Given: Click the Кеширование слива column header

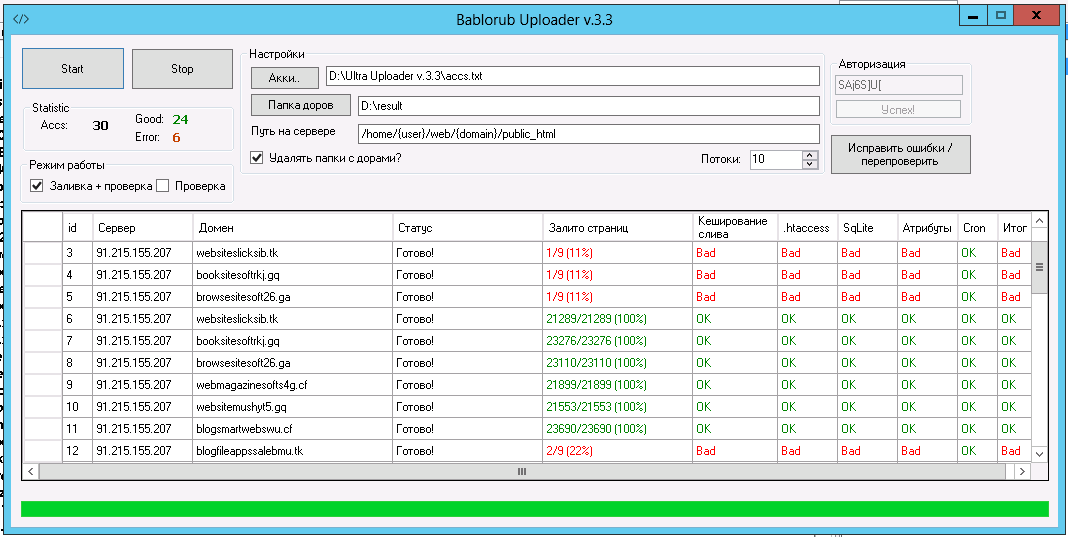Looking at the screenshot, I should coord(735,228).
